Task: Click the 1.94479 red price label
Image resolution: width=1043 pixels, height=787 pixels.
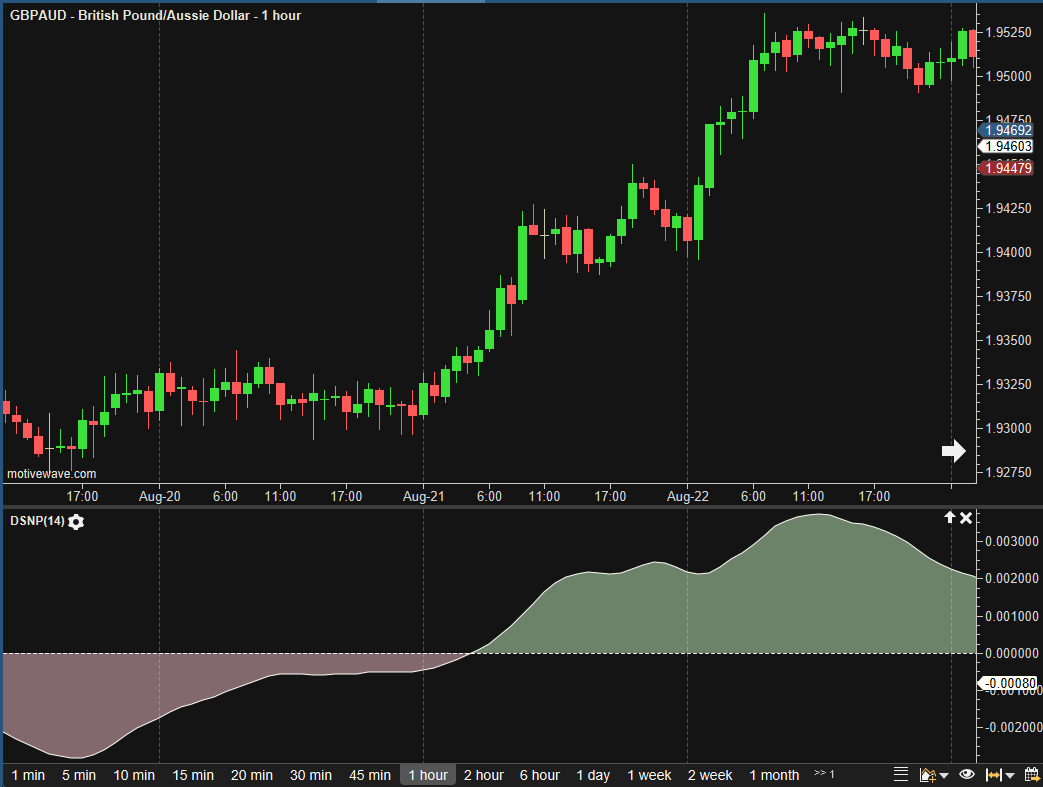Action: (x=1007, y=168)
